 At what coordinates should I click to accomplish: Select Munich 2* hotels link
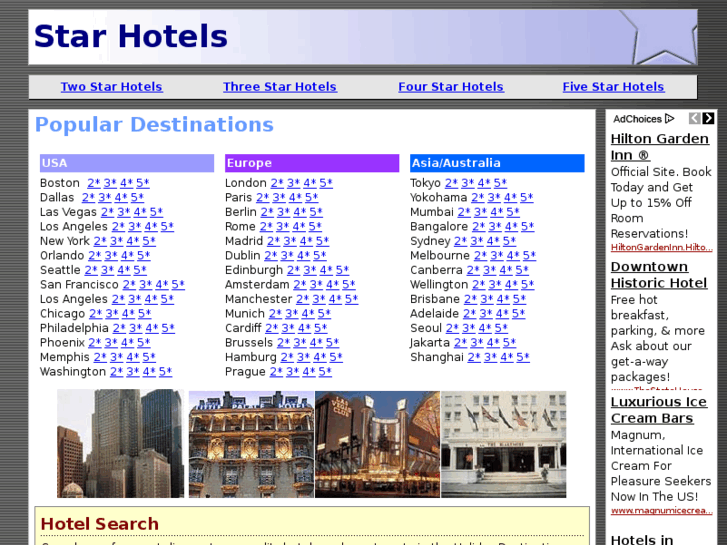point(275,314)
